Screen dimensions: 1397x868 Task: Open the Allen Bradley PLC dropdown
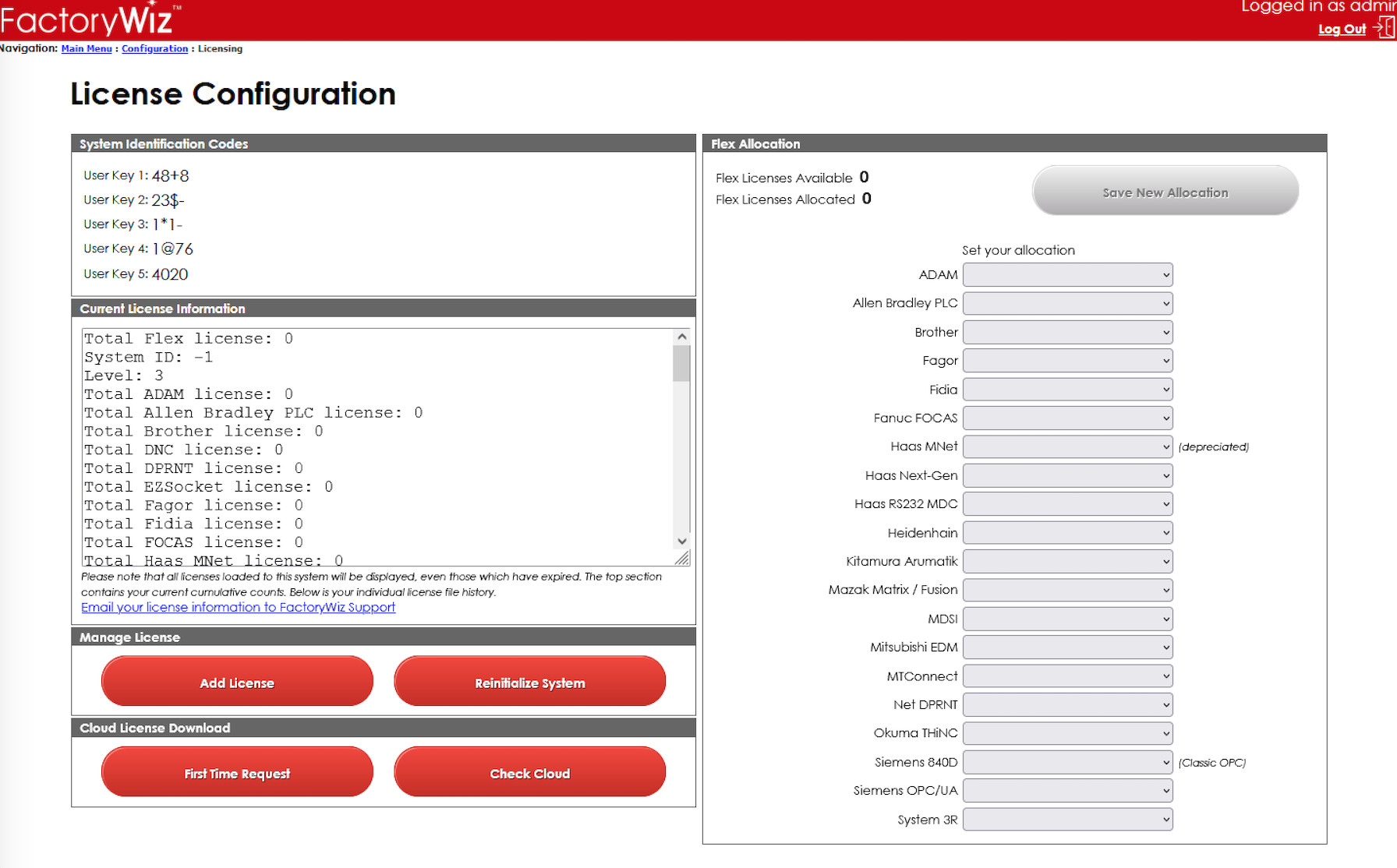click(x=1067, y=303)
